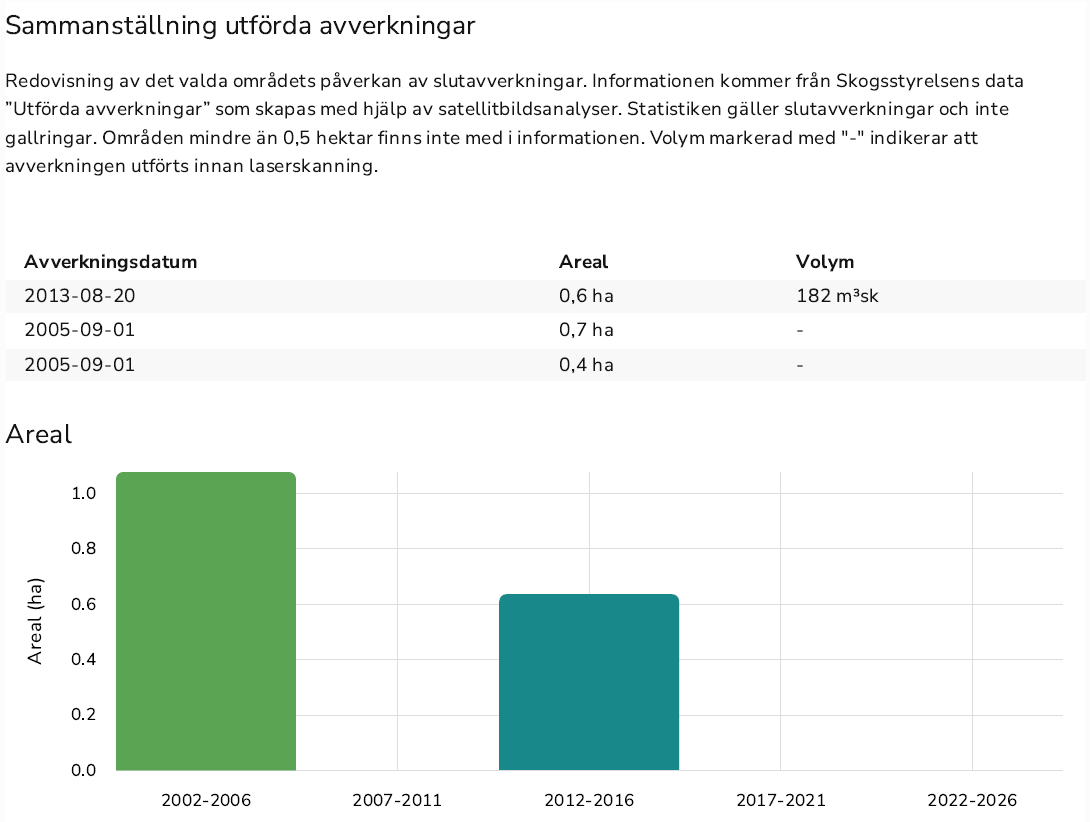Click the date cell "2013-08-20"
Viewport: 1090px width, 822px height.
pyautogui.click(x=80, y=296)
